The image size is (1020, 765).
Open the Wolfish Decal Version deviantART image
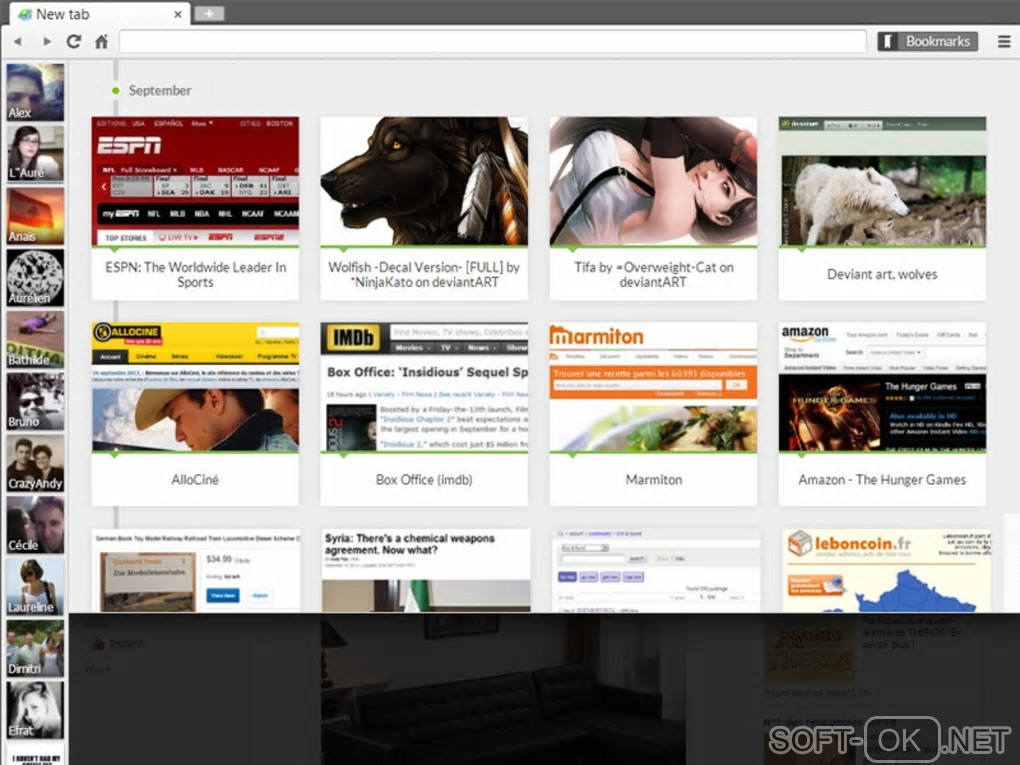click(x=424, y=181)
